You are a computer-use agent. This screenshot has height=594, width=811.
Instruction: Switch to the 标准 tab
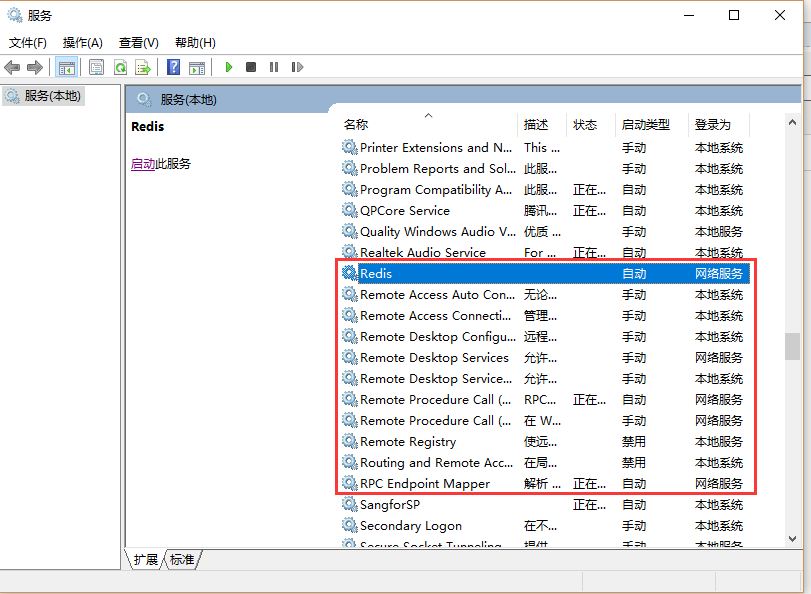(182, 559)
